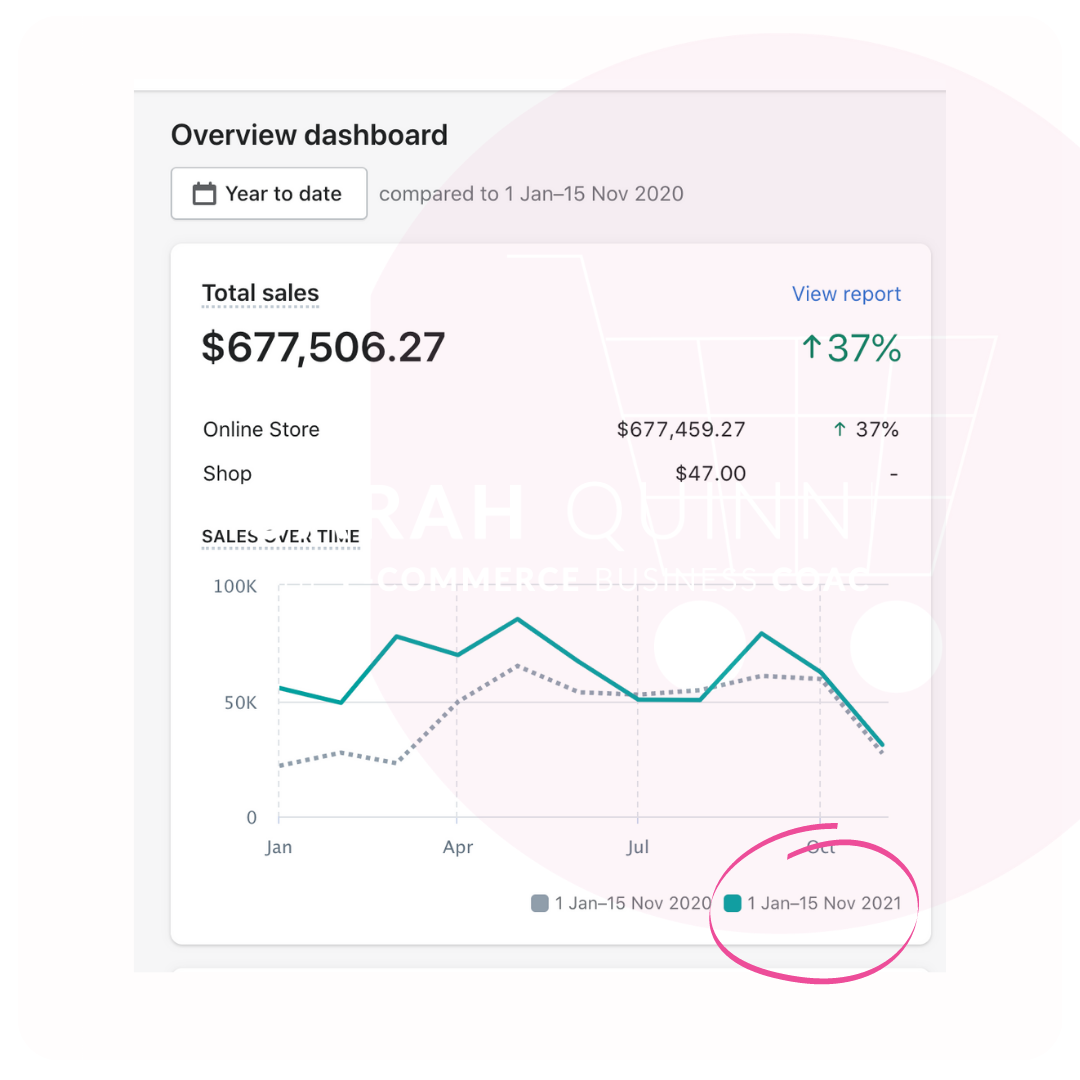
Task: Click the grey 2020 legend color swatch
Action: [x=540, y=903]
